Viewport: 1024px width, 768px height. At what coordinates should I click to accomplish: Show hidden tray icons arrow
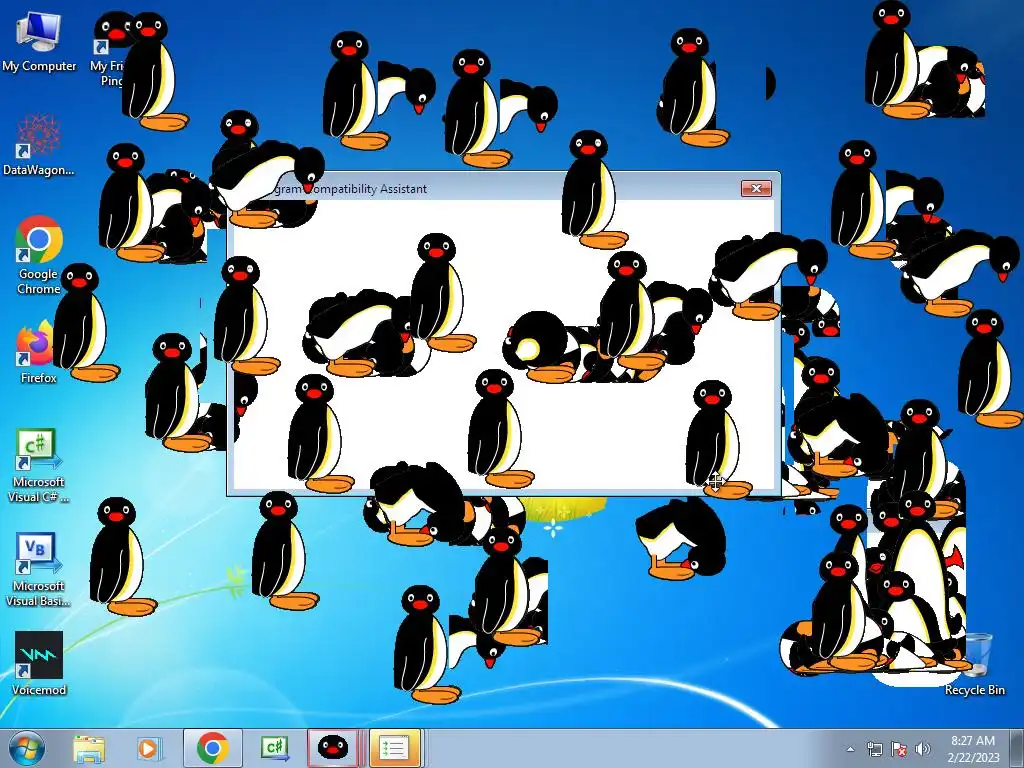point(850,749)
